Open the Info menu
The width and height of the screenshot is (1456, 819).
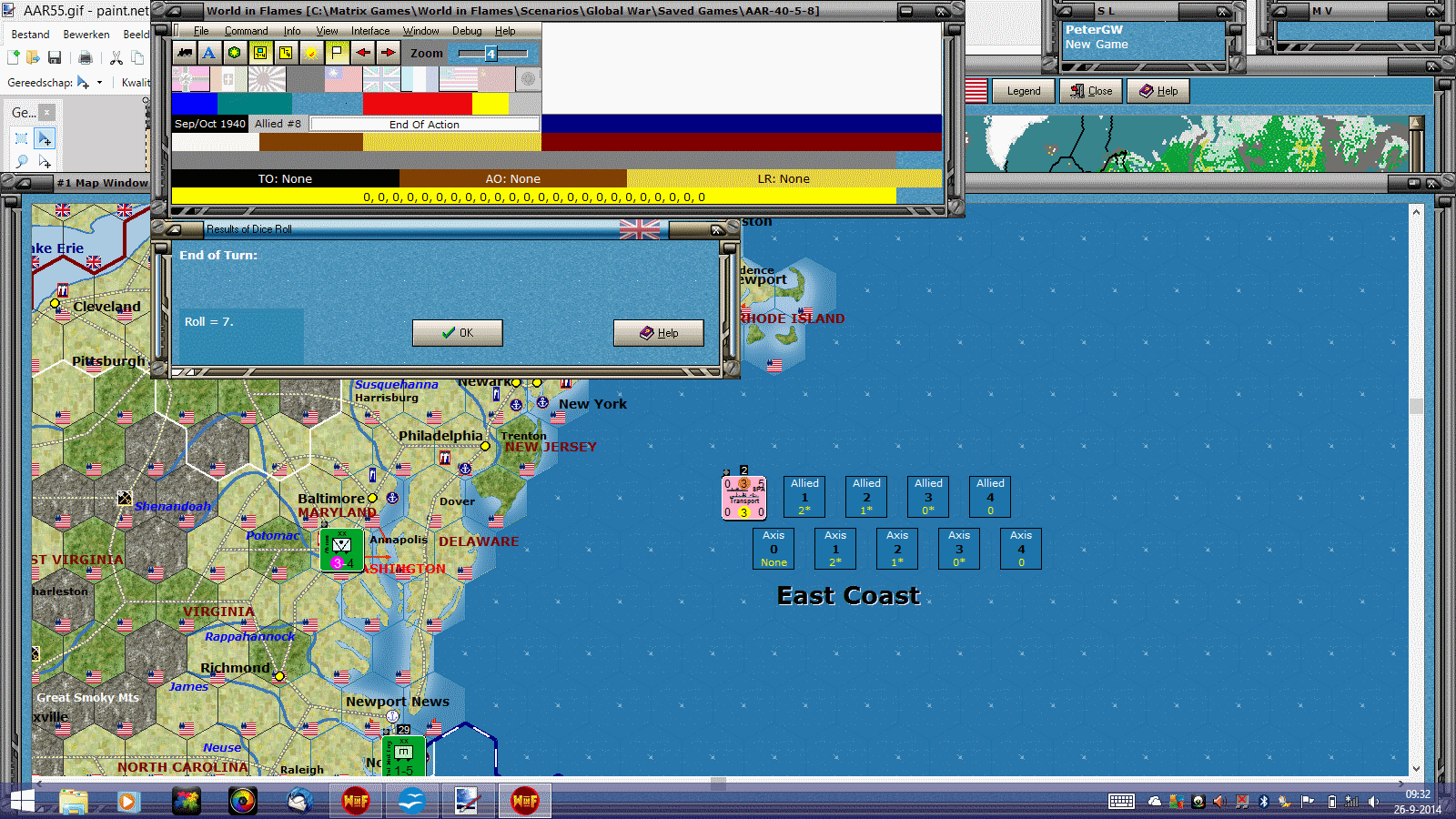[x=292, y=31]
